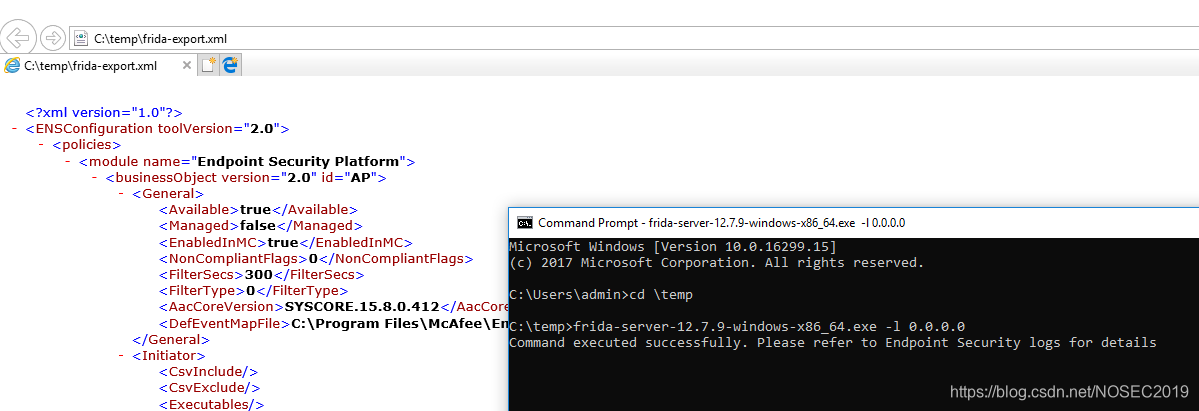The width and height of the screenshot is (1199, 411).
Task: Click the Command Prompt window icon
Action: click(525, 223)
